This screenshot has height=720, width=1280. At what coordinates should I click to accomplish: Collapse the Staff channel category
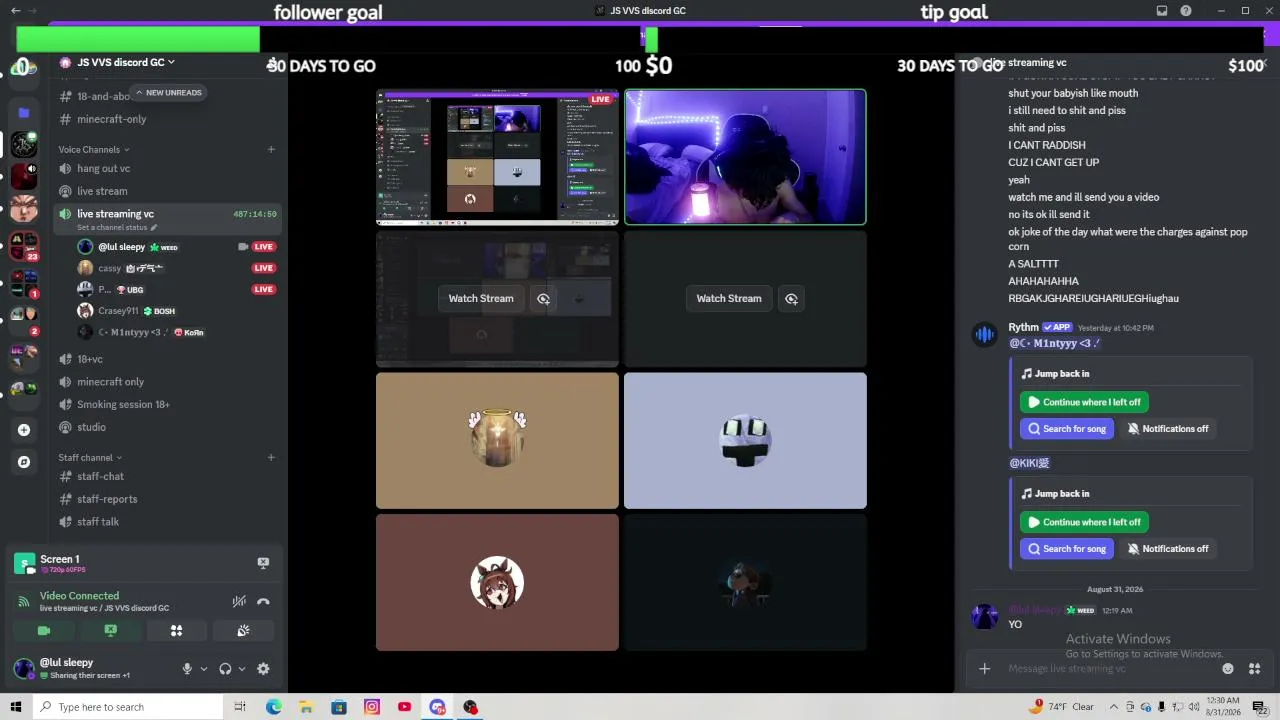[x=90, y=458]
